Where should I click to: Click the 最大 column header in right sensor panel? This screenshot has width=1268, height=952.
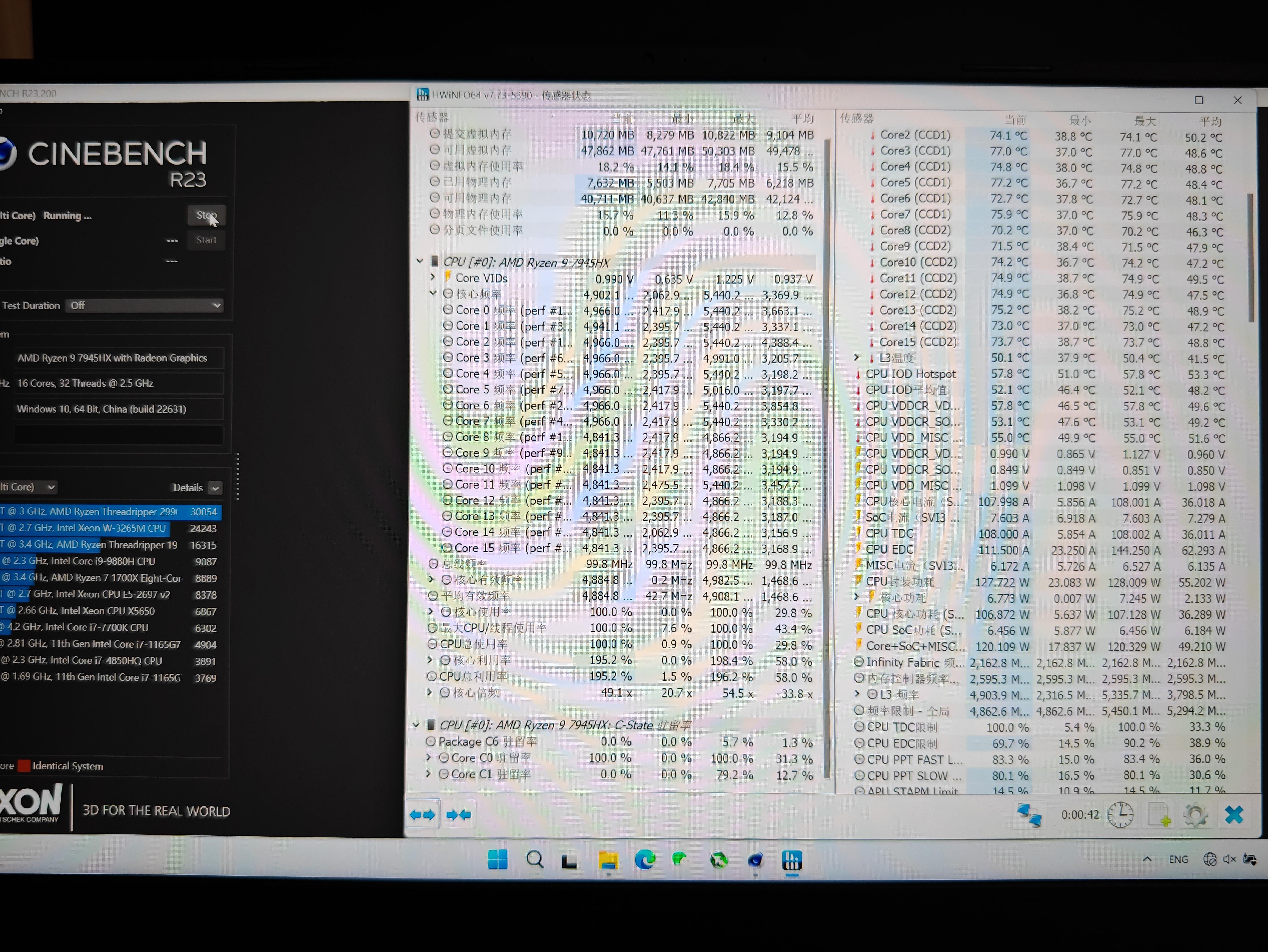(x=1145, y=121)
